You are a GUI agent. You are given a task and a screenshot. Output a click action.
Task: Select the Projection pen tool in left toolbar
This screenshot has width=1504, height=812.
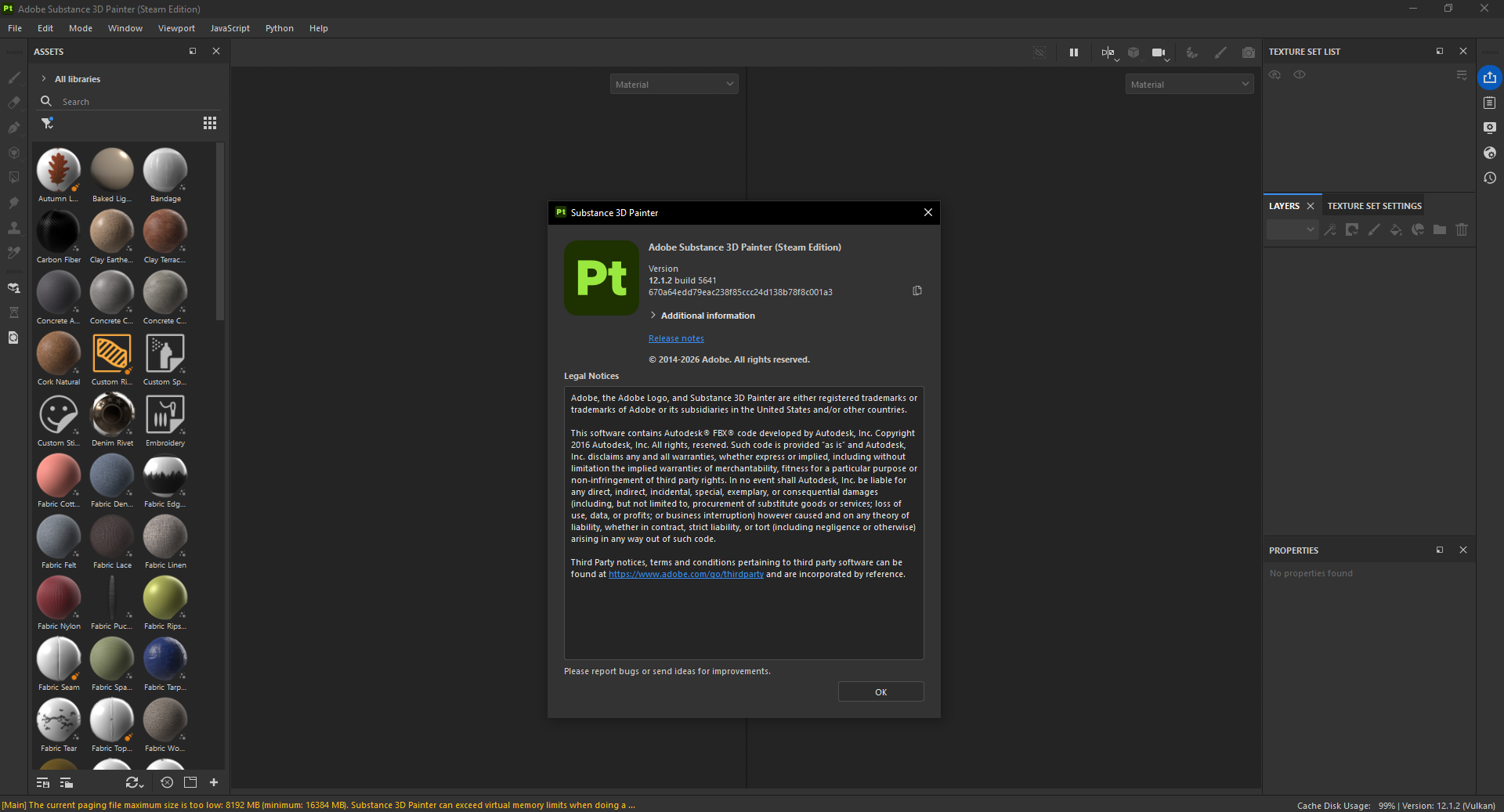13,128
